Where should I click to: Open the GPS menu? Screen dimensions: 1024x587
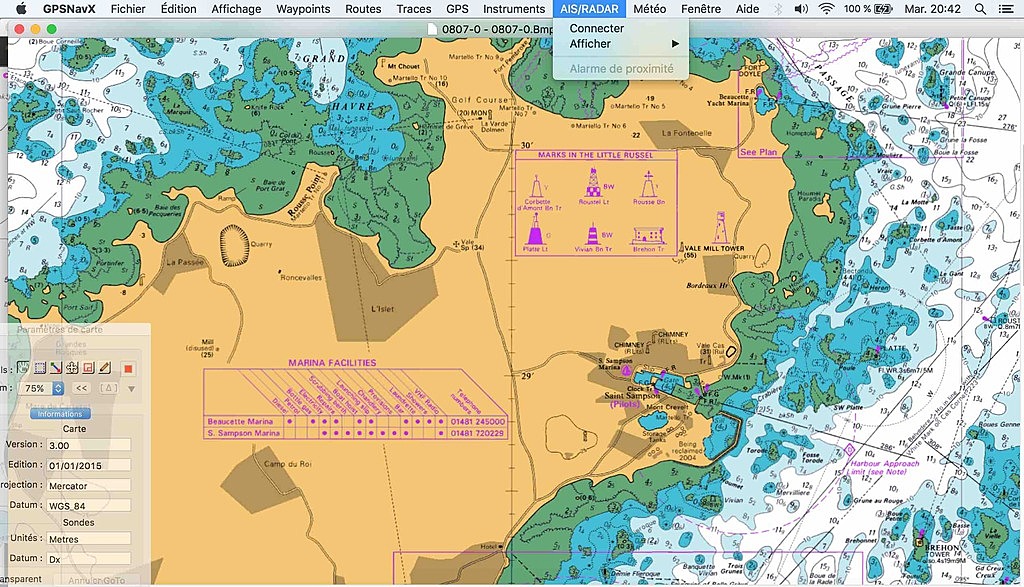pyautogui.click(x=457, y=9)
